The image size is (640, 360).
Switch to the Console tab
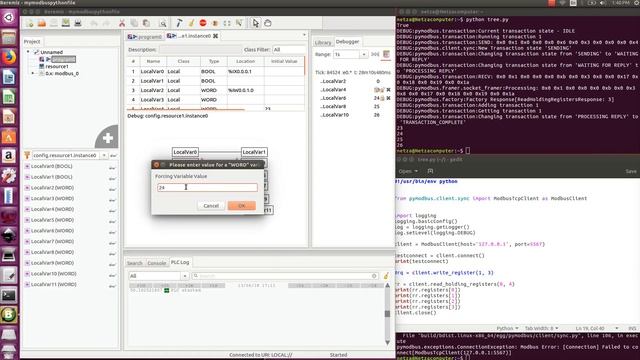(x=157, y=263)
